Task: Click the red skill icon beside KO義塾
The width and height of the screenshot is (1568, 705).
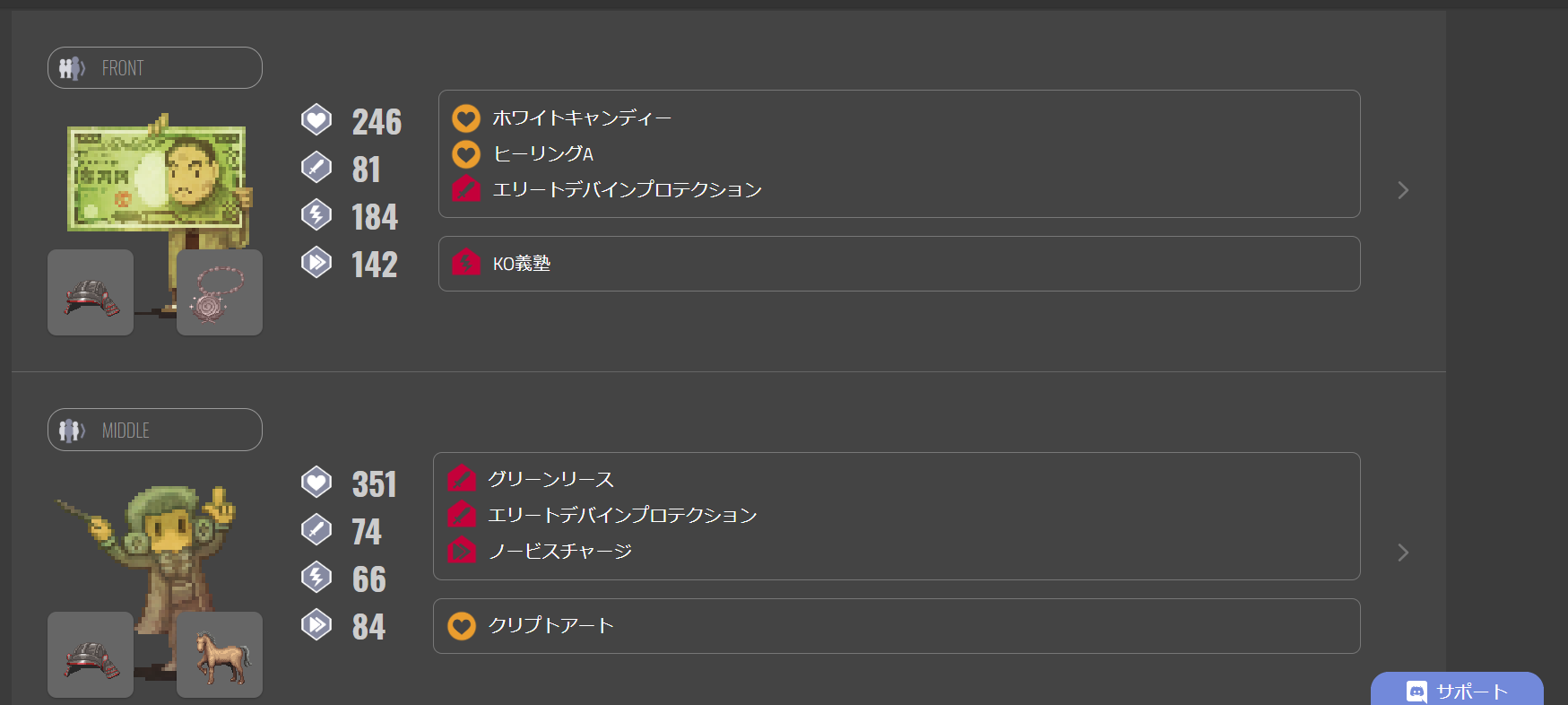Action: pos(466,263)
